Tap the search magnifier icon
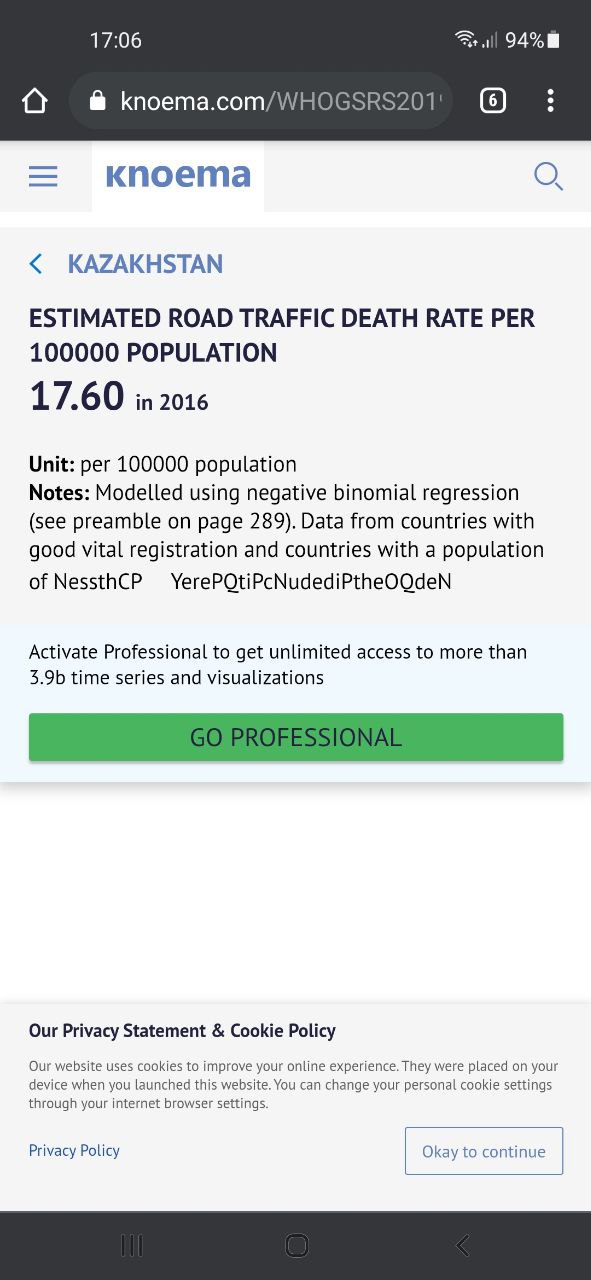The width and height of the screenshot is (591, 1280). pos(548,177)
